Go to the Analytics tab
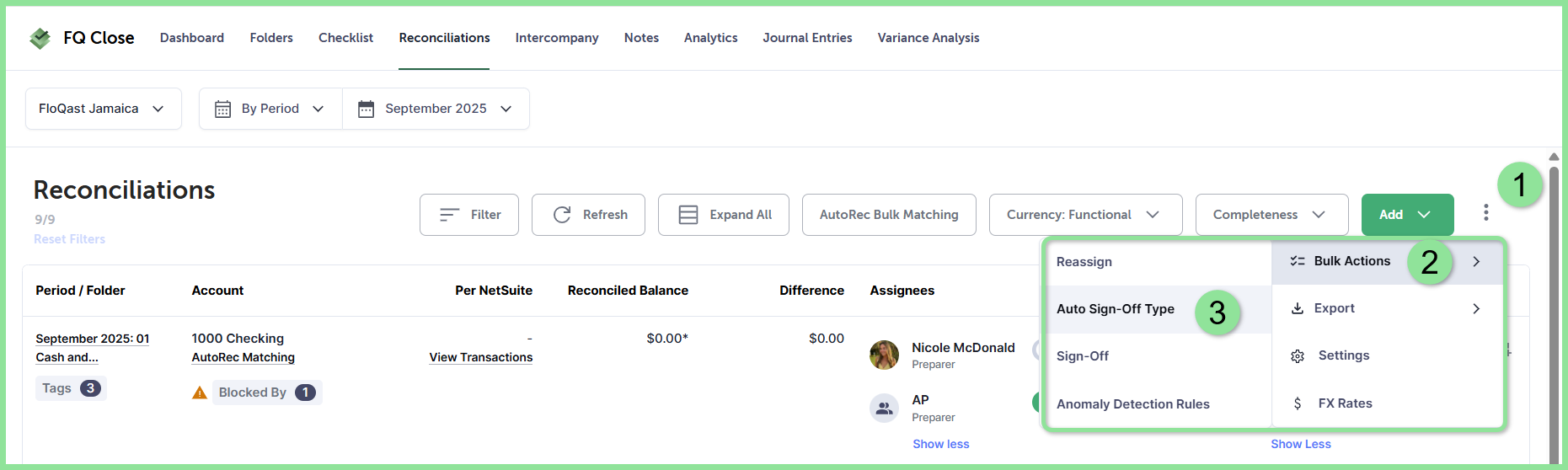 pyautogui.click(x=710, y=38)
